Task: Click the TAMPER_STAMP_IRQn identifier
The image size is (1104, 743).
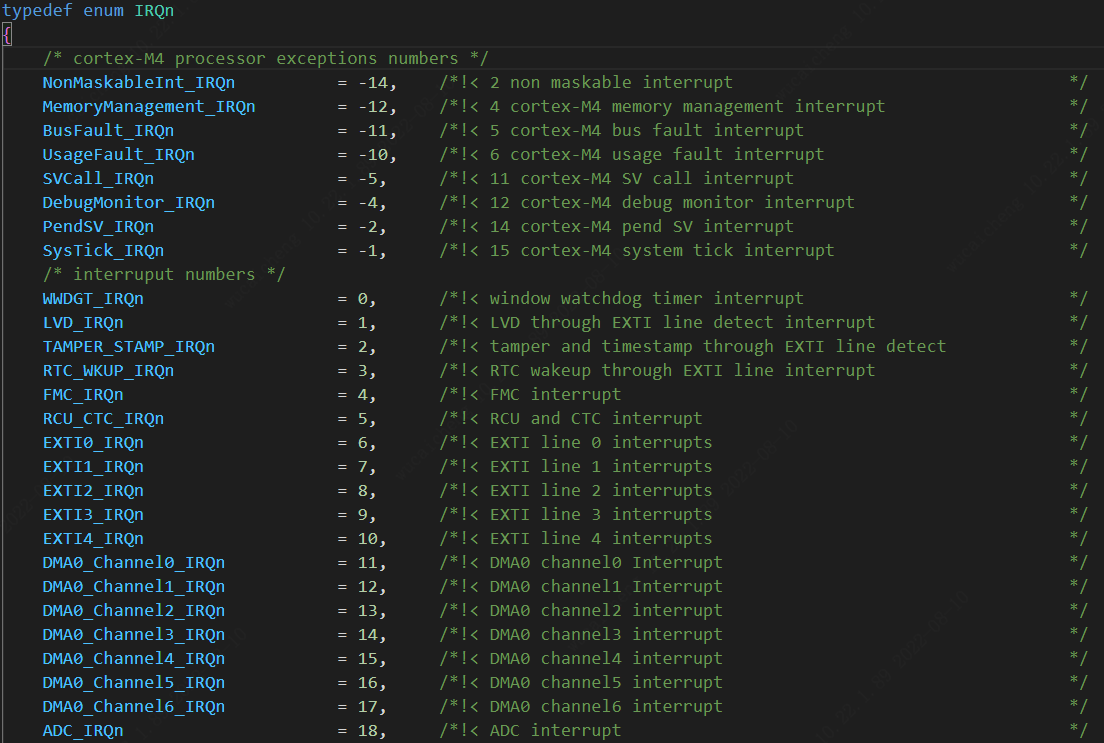Action: click(x=128, y=346)
